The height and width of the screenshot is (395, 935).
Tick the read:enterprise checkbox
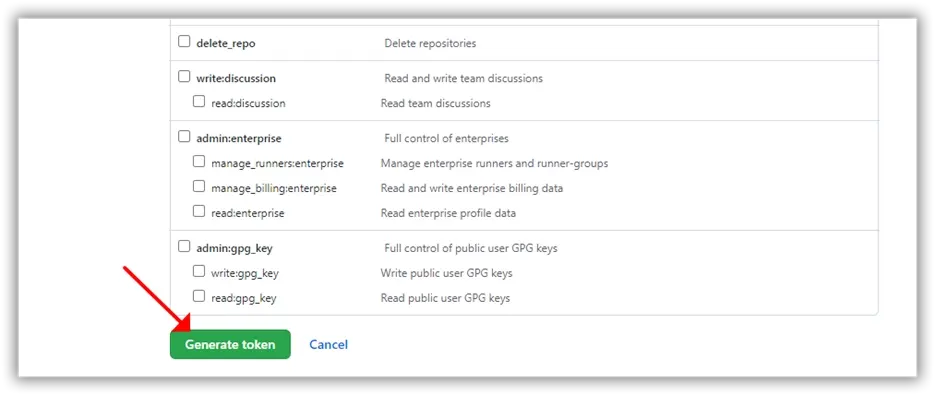point(199,211)
